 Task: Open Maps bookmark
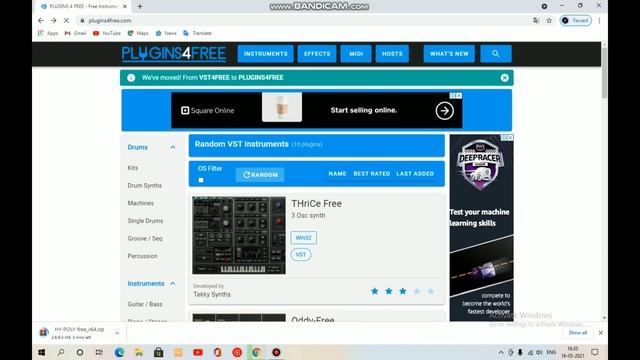click(138, 33)
